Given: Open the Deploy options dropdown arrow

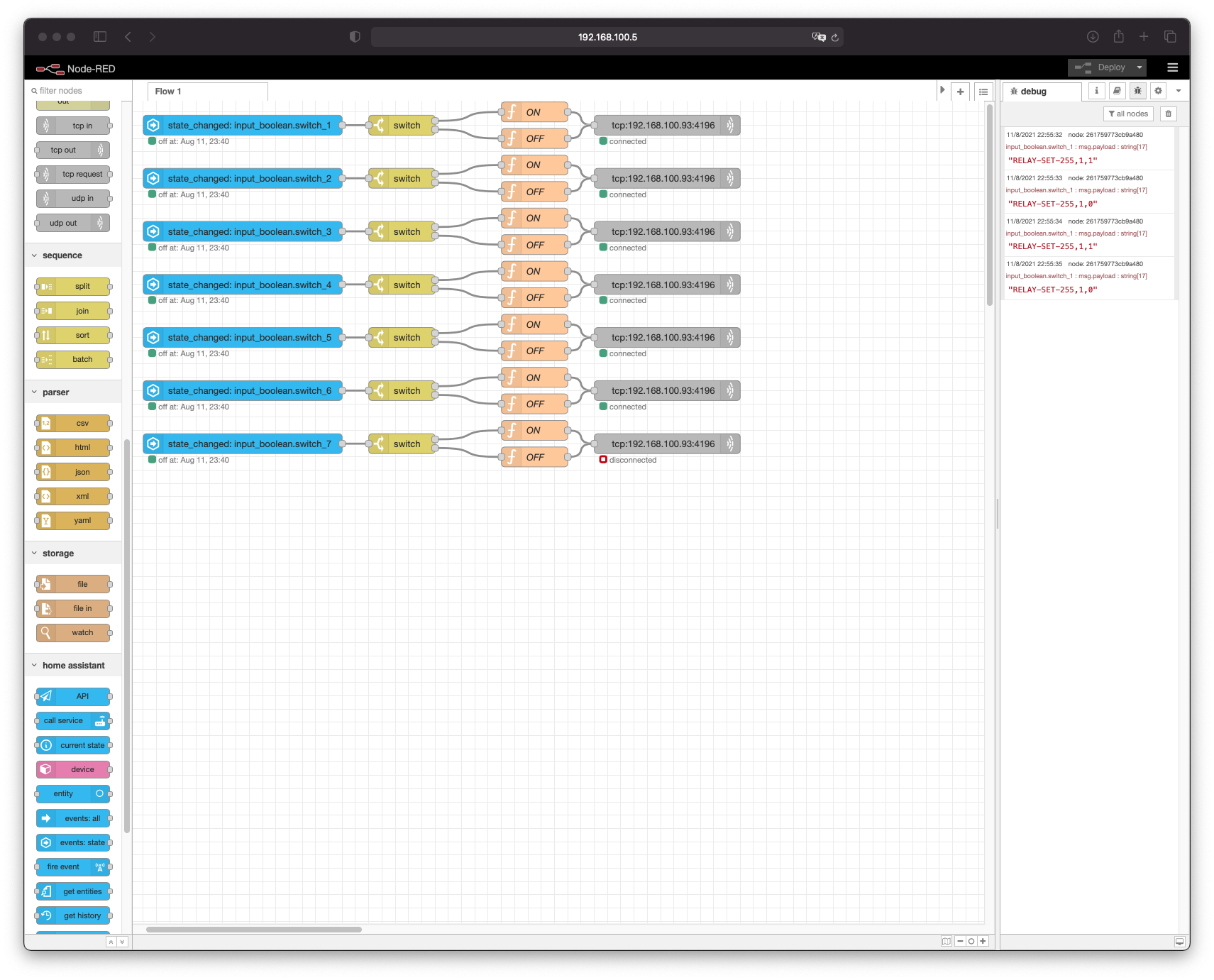Looking at the screenshot, I should pyautogui.click(x=1139, y=67).
